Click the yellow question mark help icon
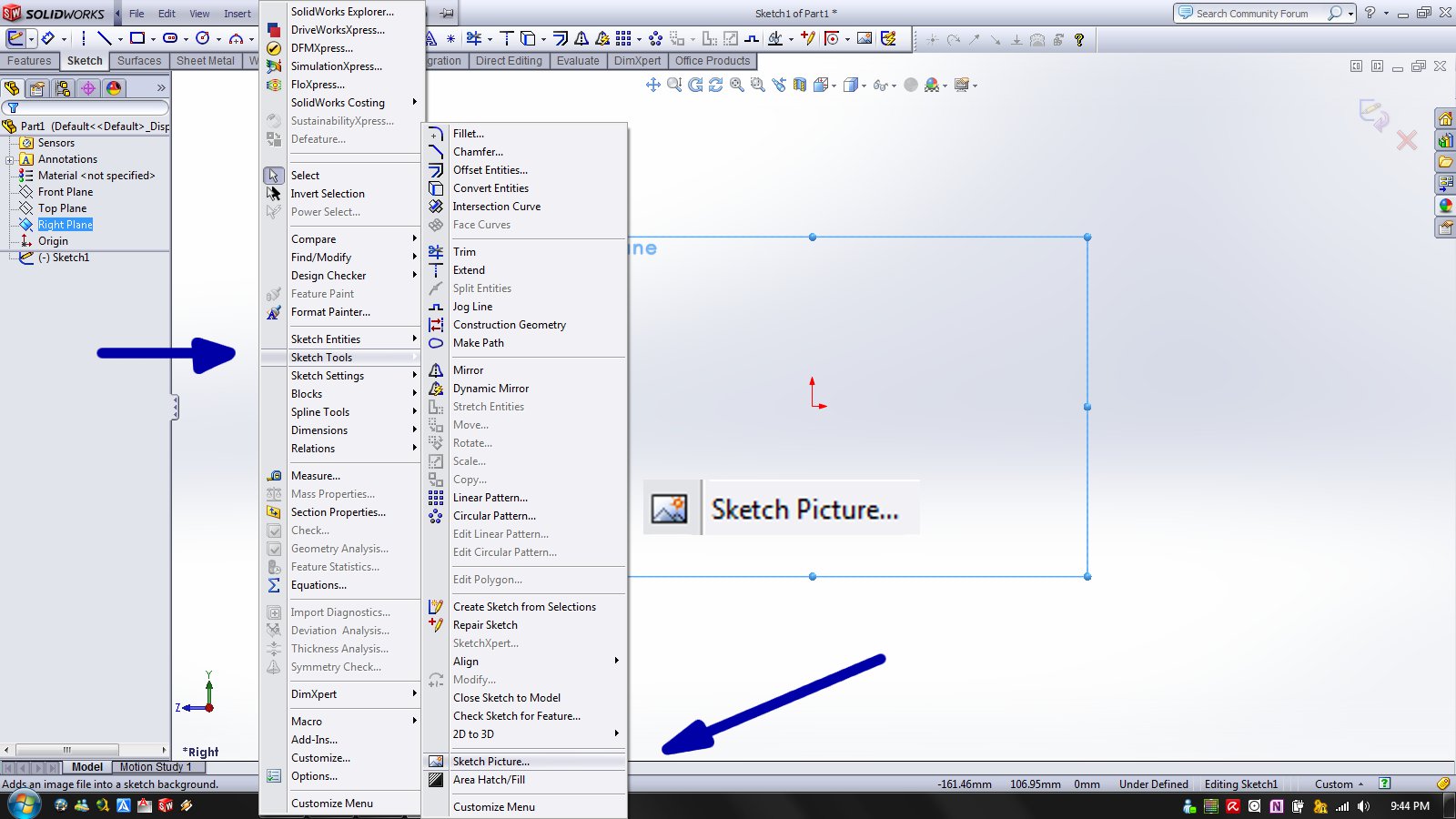The image size is (1456, 819). pos(1079,39)
